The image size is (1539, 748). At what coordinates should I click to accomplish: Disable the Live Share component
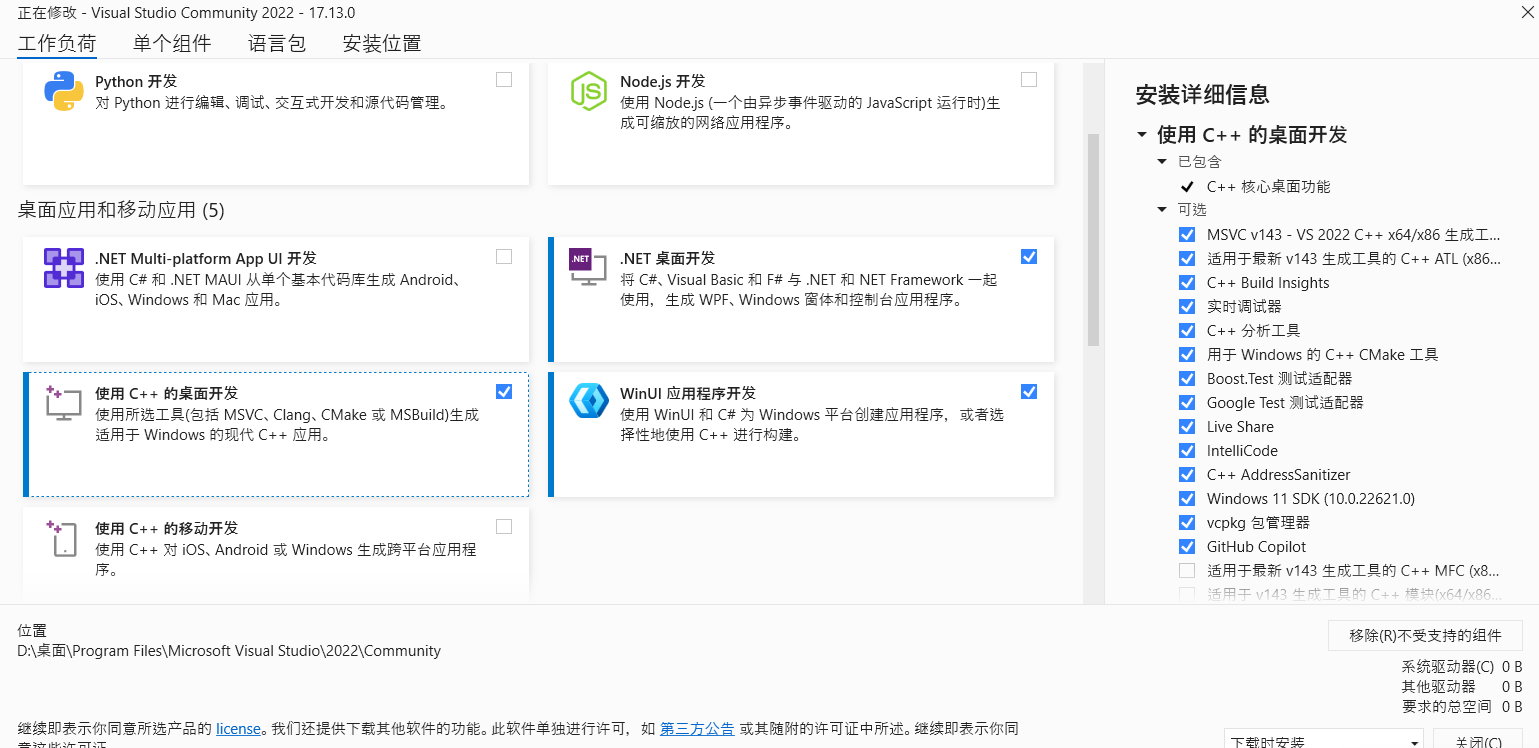1187,426
